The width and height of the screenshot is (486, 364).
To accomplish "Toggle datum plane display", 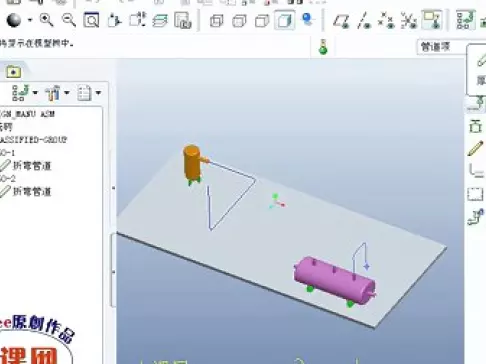I will tap(341, 21).
